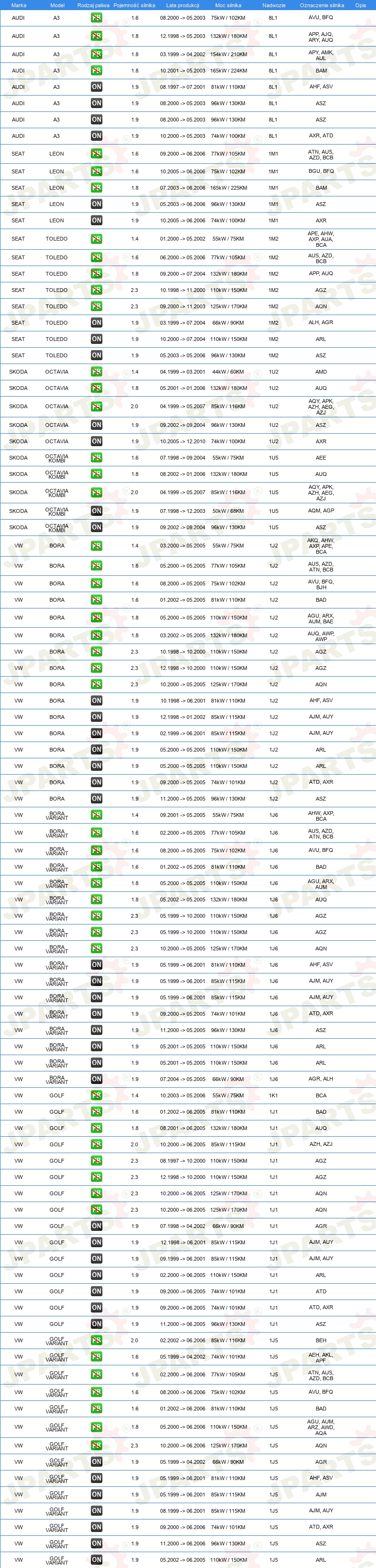Click petrol icon in AUDI A3 154kW / 210KM row
376x1568 pixels.
pyautogui.click(x=96, y=54)
